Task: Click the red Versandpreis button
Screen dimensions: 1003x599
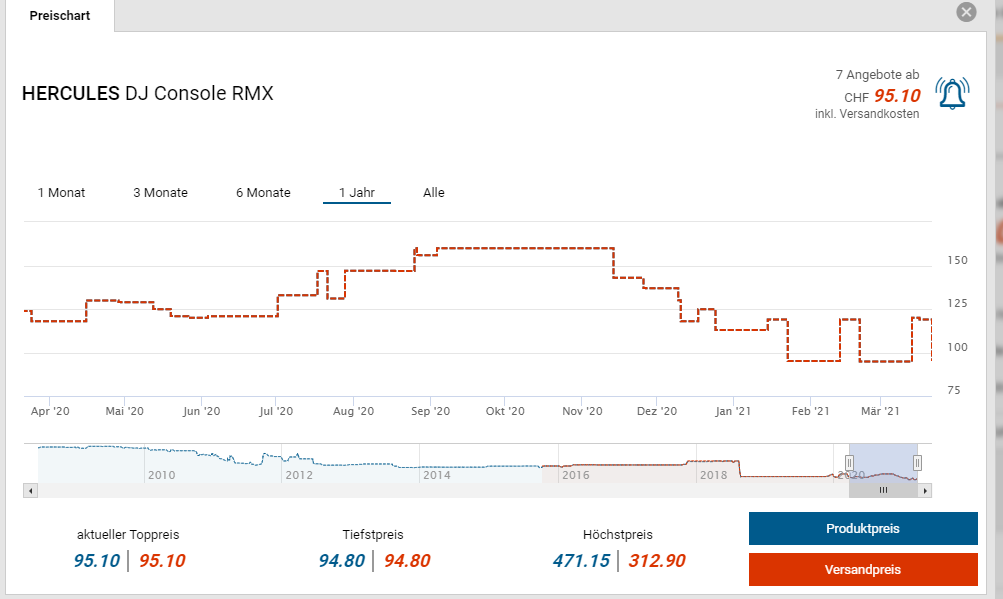Action: (x=862, y=569)
